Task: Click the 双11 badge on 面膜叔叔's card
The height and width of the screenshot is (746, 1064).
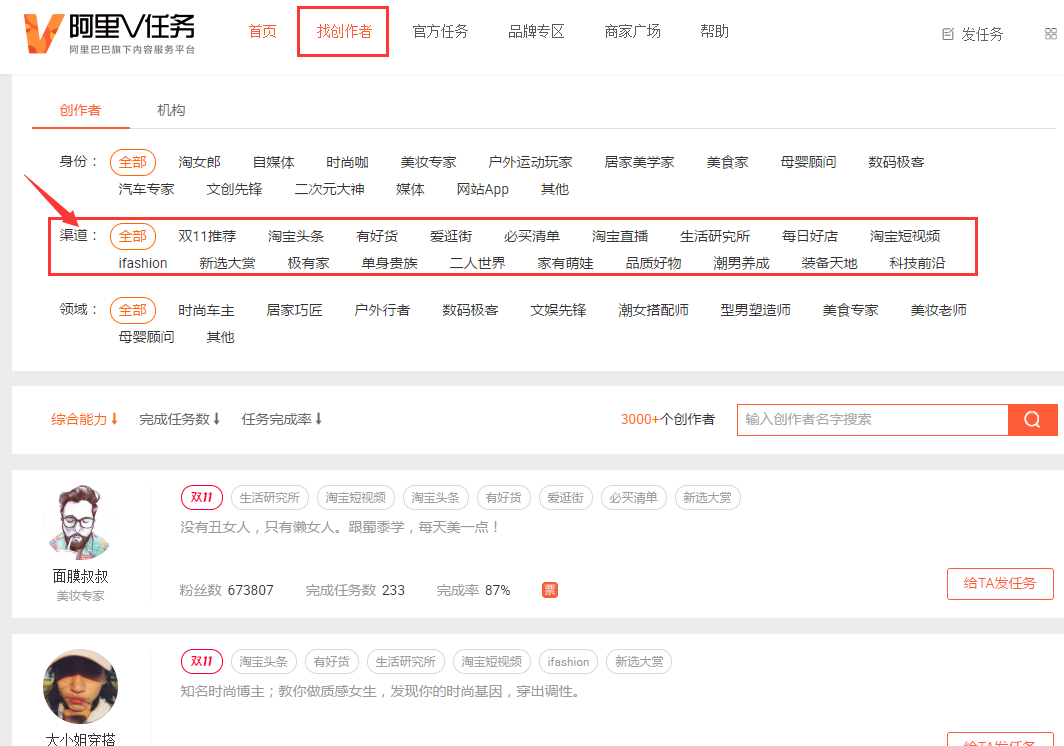Action: point(201,497)
